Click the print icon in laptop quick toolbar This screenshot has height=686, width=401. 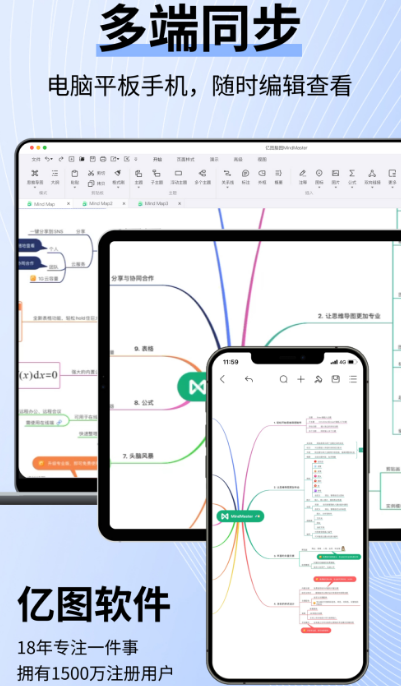pyautogui.click(x=103, y=159)
